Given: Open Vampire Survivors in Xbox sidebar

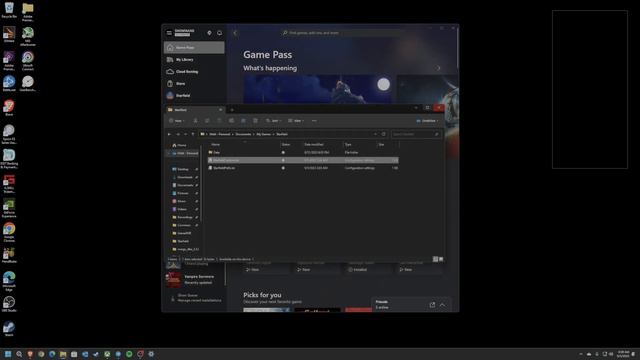Looking at the screenshot, I should 194,279.
